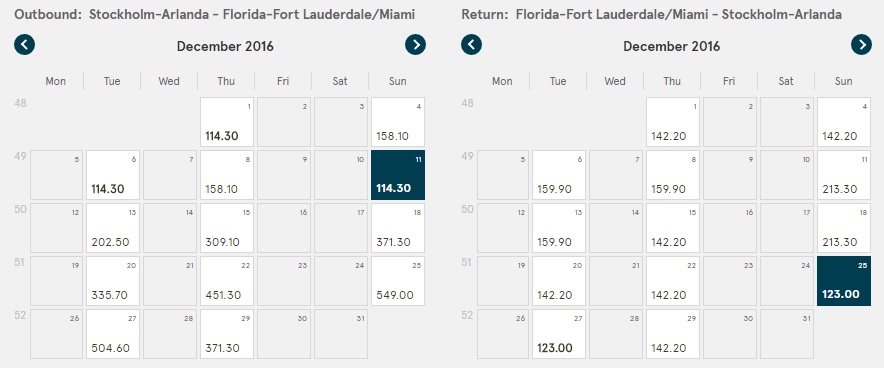884x368 pixels.
Task: Pick return December 15 fare 142.20
Action: [673, 228]
